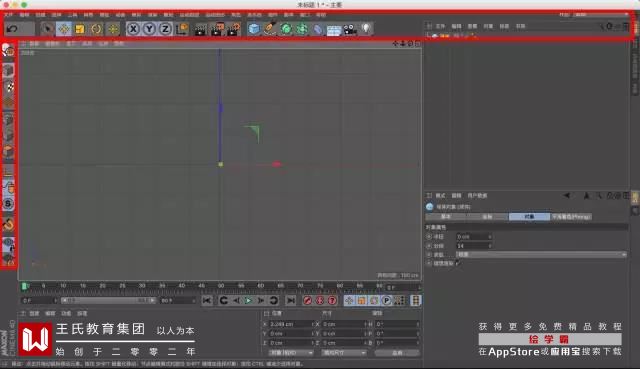This screenshot has height=369, width=640.
Task: Select the Spline Pen tool icon
Action: point(270,29)
